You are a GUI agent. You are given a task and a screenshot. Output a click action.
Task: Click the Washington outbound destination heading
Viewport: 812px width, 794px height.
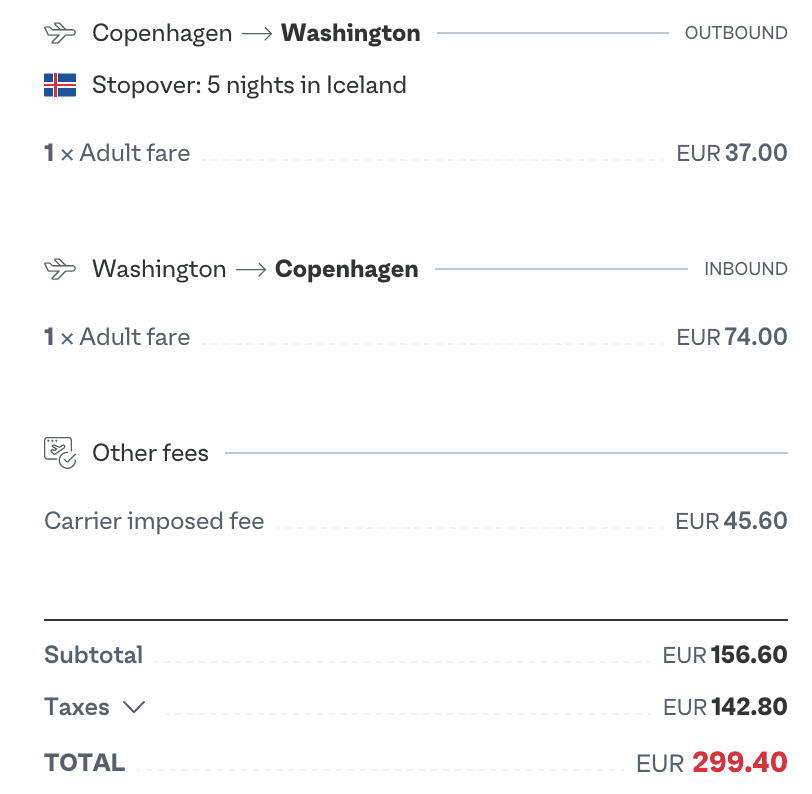click(x=351, y=33)
